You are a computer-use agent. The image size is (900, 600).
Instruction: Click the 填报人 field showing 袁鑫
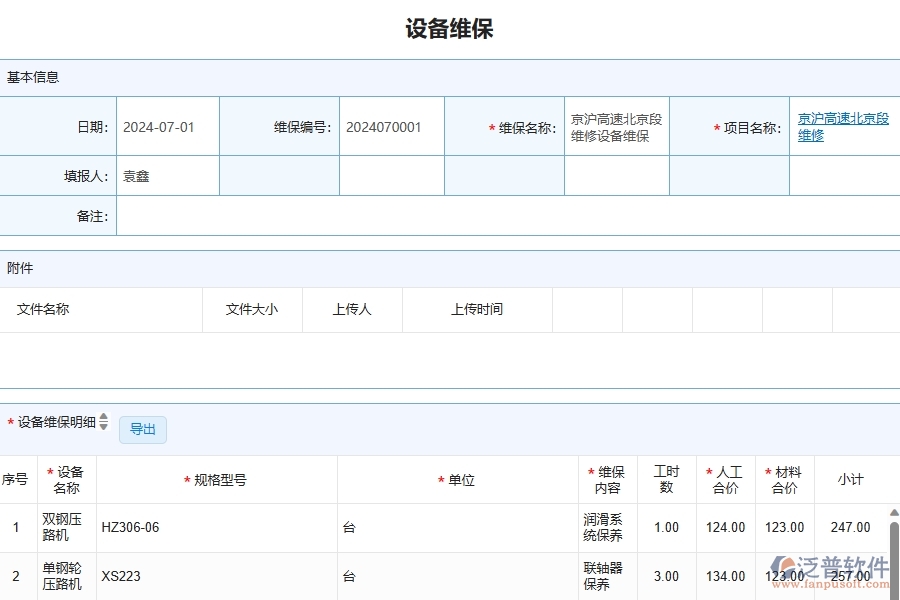point(167,174)
